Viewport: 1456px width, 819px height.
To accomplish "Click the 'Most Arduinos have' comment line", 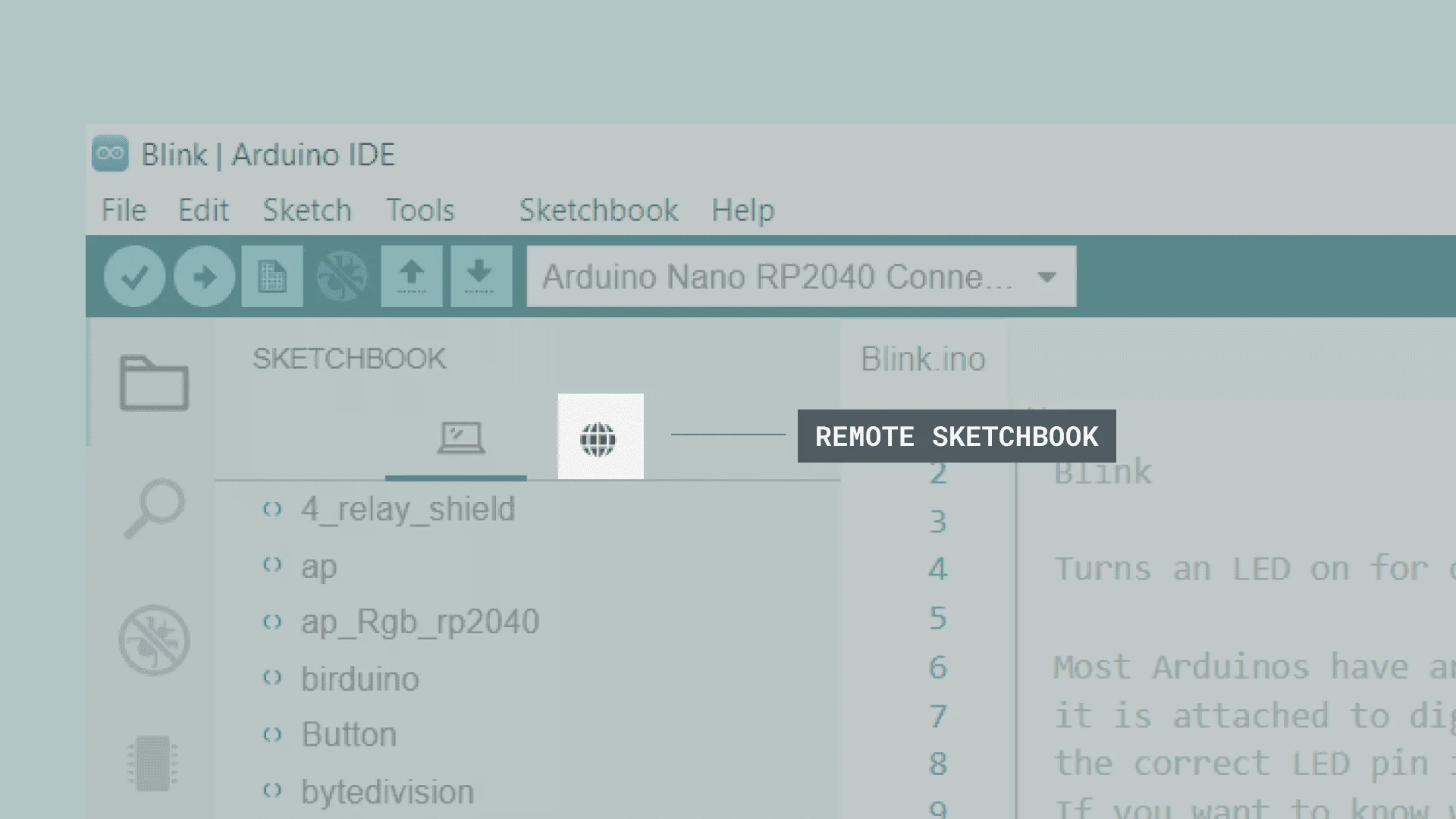I will point(1254,667).
